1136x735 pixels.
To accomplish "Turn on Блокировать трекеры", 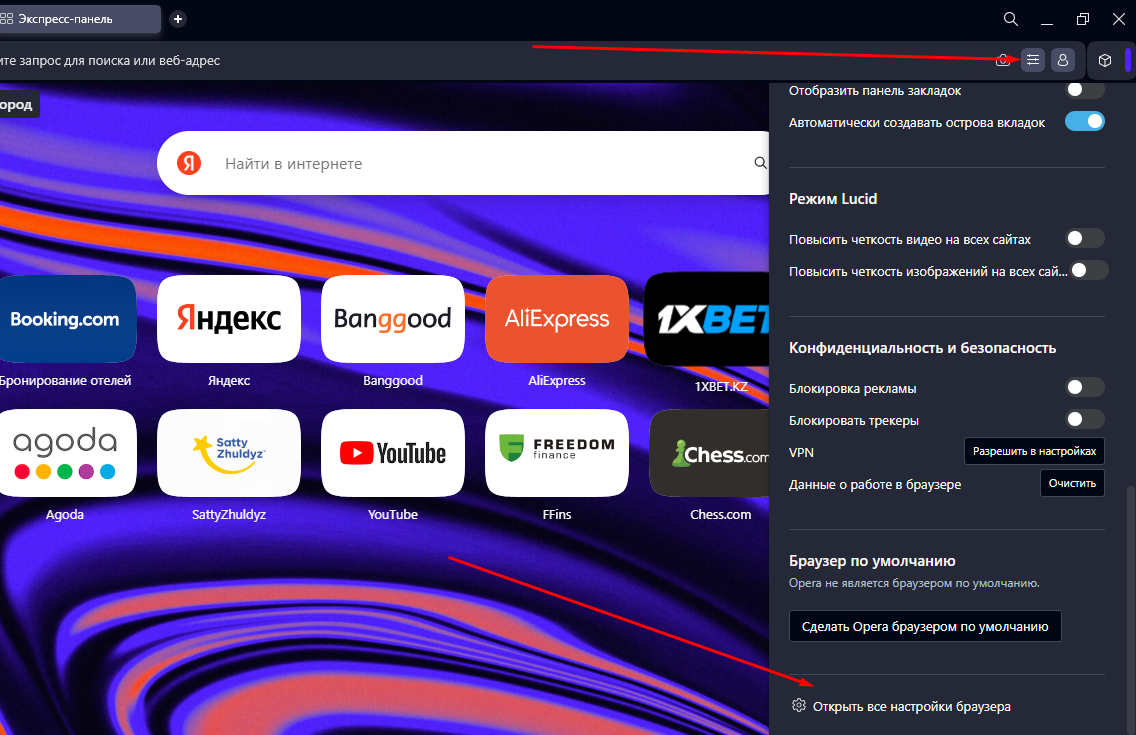I will (x=1085, y=419).
